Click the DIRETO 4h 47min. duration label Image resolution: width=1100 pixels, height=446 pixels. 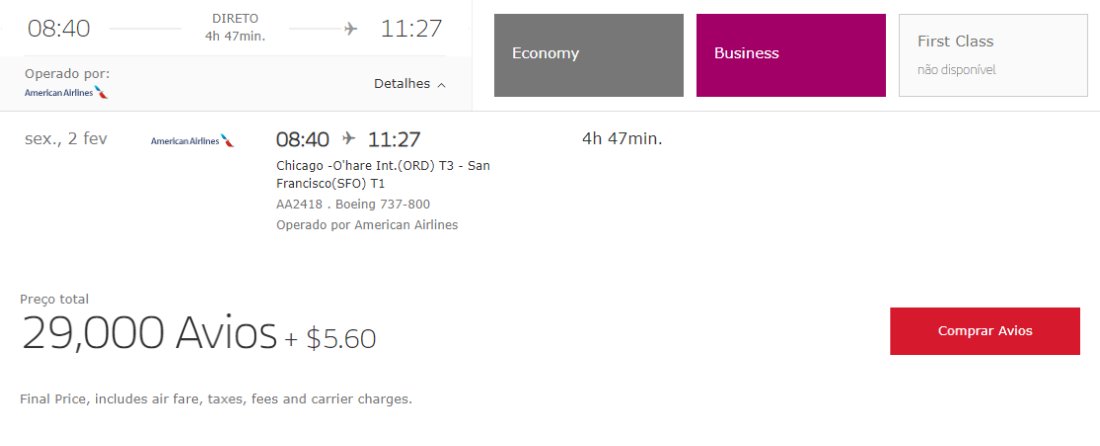235,27
